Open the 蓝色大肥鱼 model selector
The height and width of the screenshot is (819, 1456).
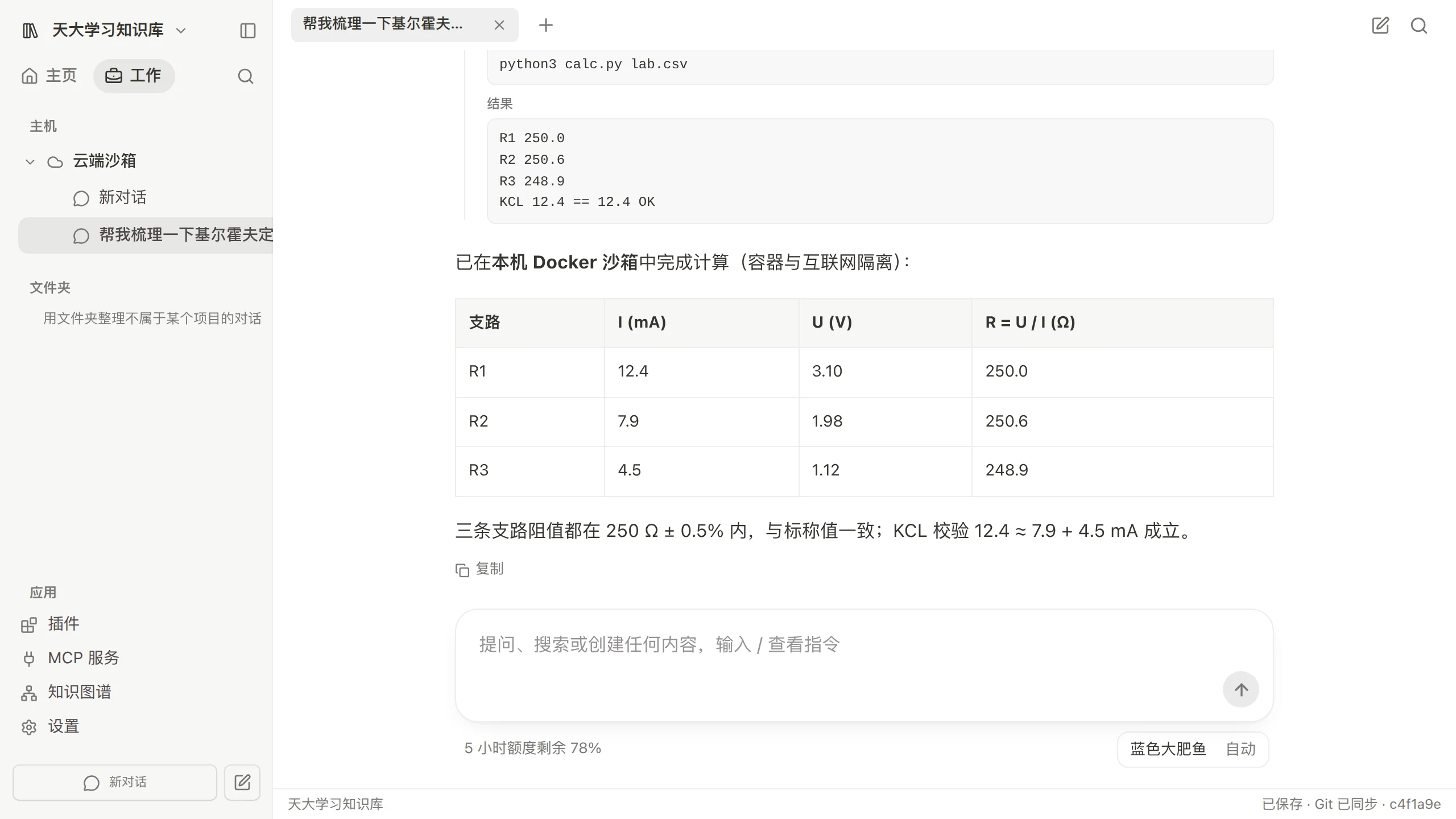point(1168,749)
